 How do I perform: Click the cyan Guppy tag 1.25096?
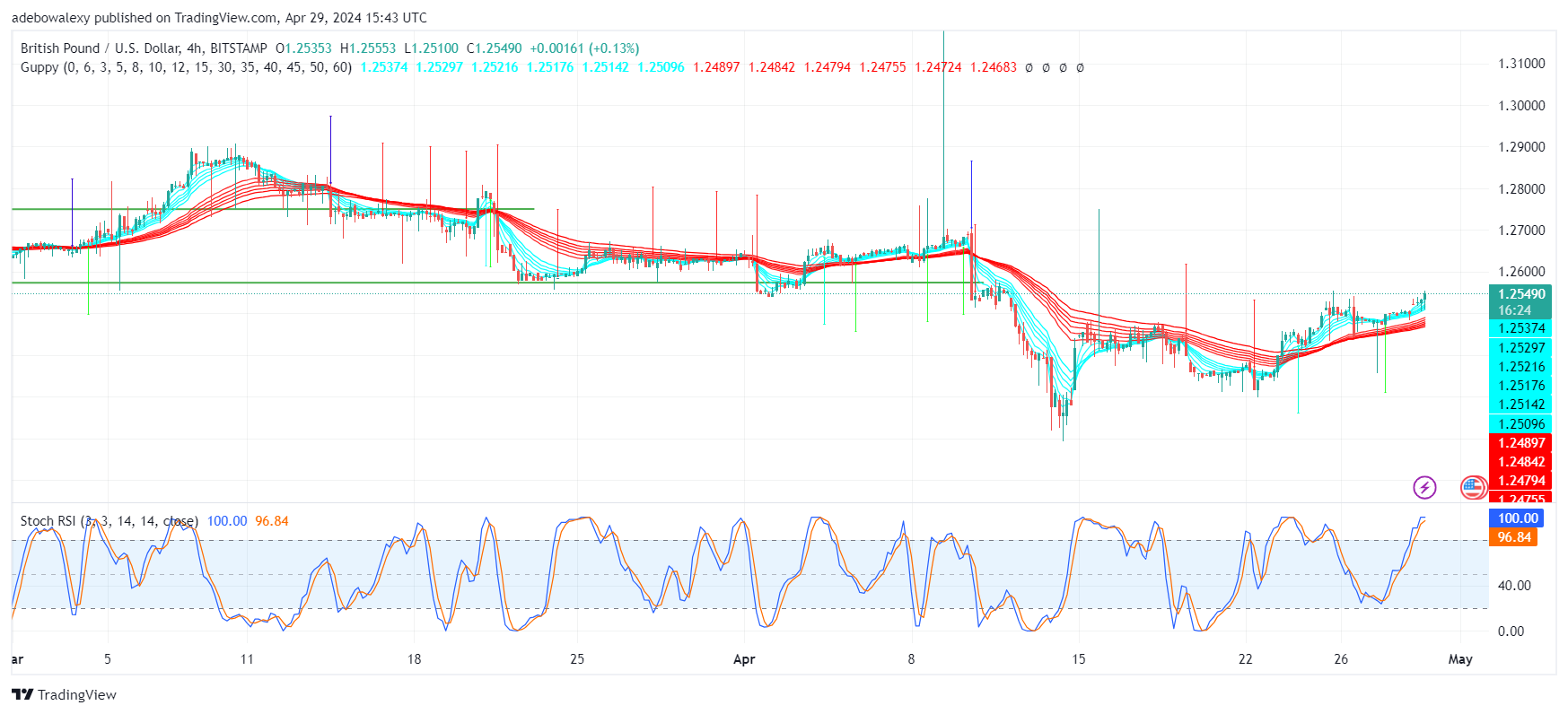point(1521,423)
